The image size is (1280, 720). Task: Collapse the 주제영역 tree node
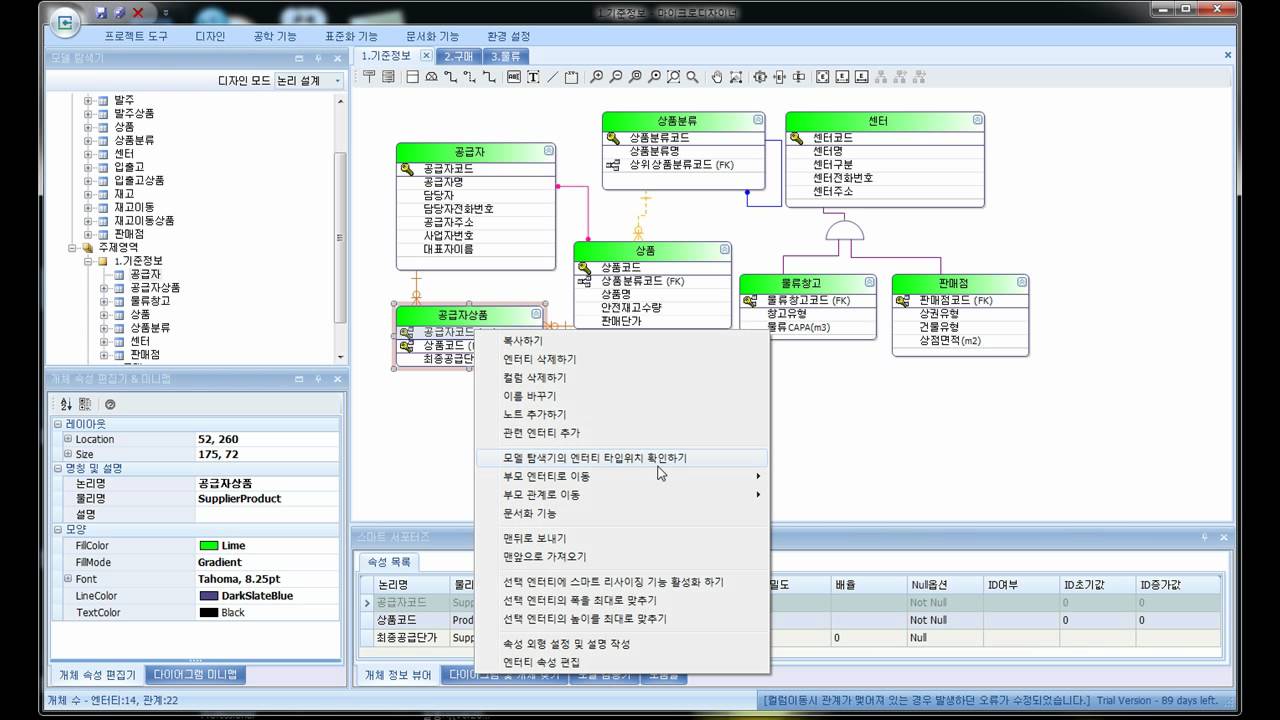73,247
